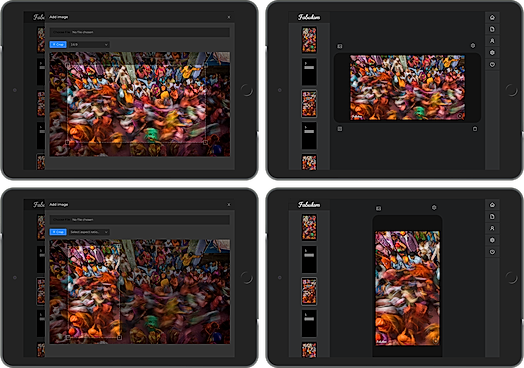
Task: Click Fabulam logo on landscape preview screen
Action: tap(309, 17)
